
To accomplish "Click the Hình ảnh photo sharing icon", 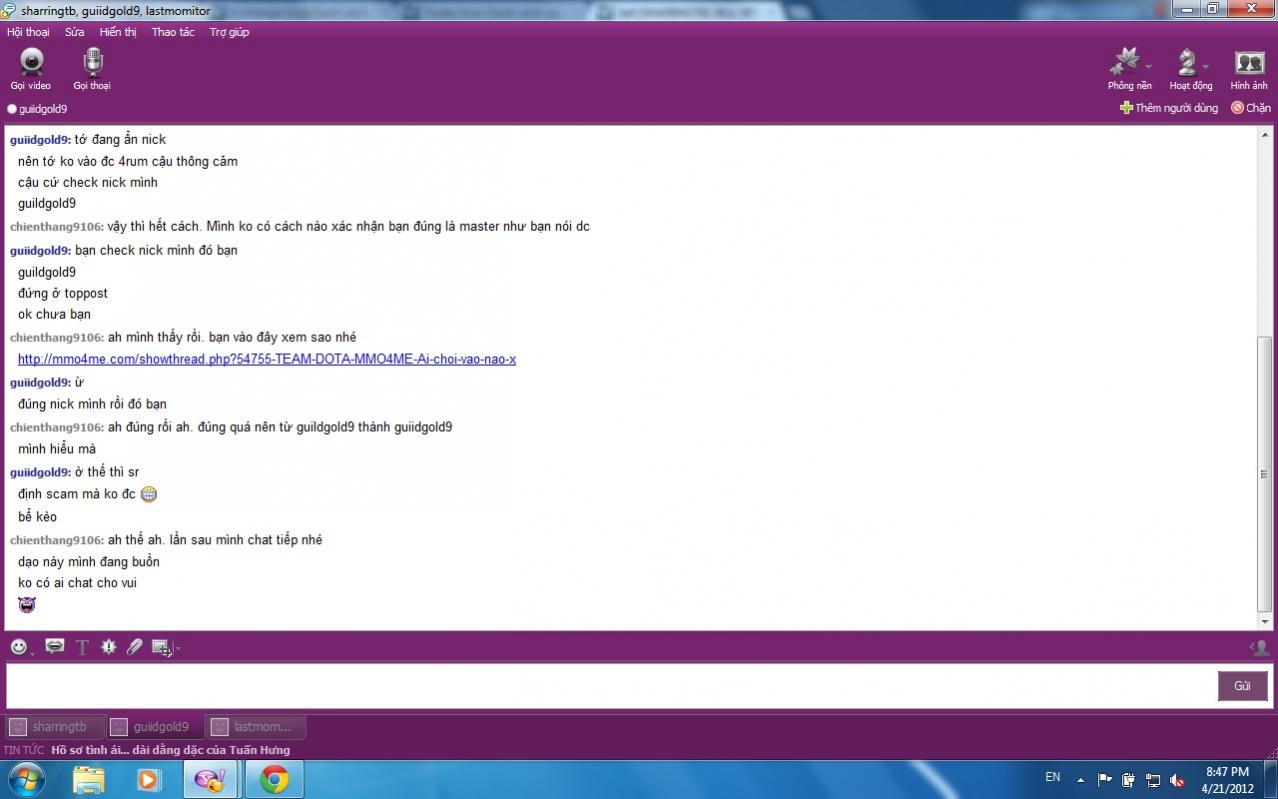I will (x=1249, y=63).
